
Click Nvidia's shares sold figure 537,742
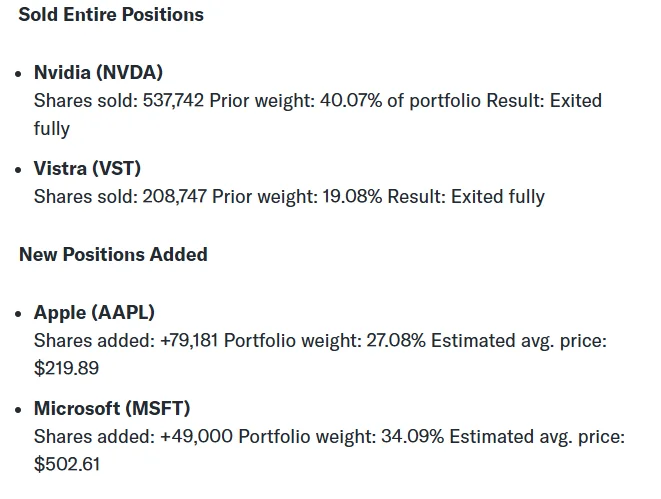coord(172,101)
